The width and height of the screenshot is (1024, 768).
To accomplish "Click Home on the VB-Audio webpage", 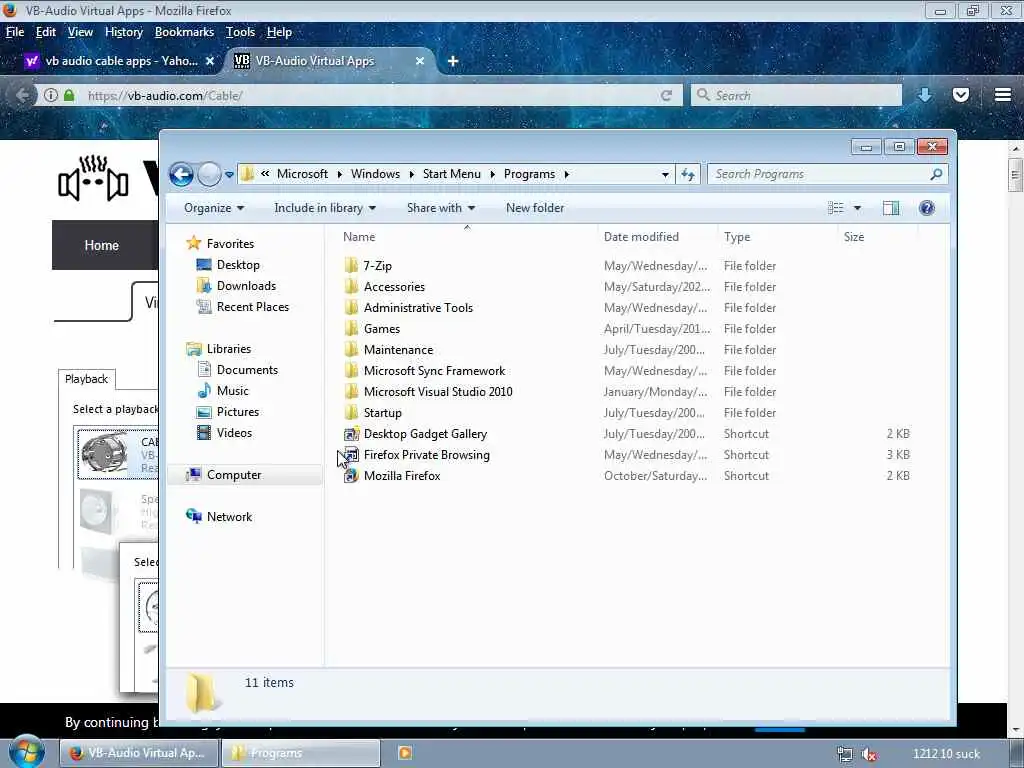I will click(x=102, y=246).
